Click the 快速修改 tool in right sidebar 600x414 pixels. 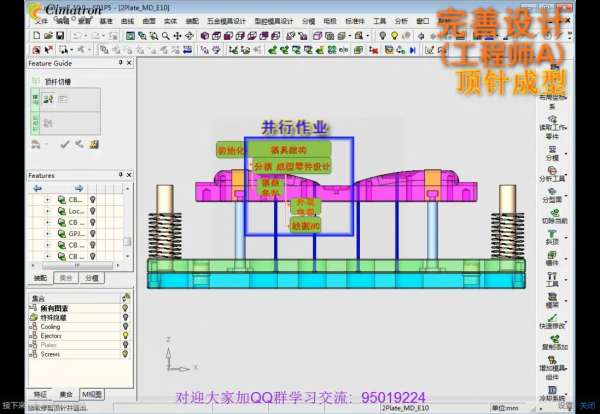[x=552, y=315]
